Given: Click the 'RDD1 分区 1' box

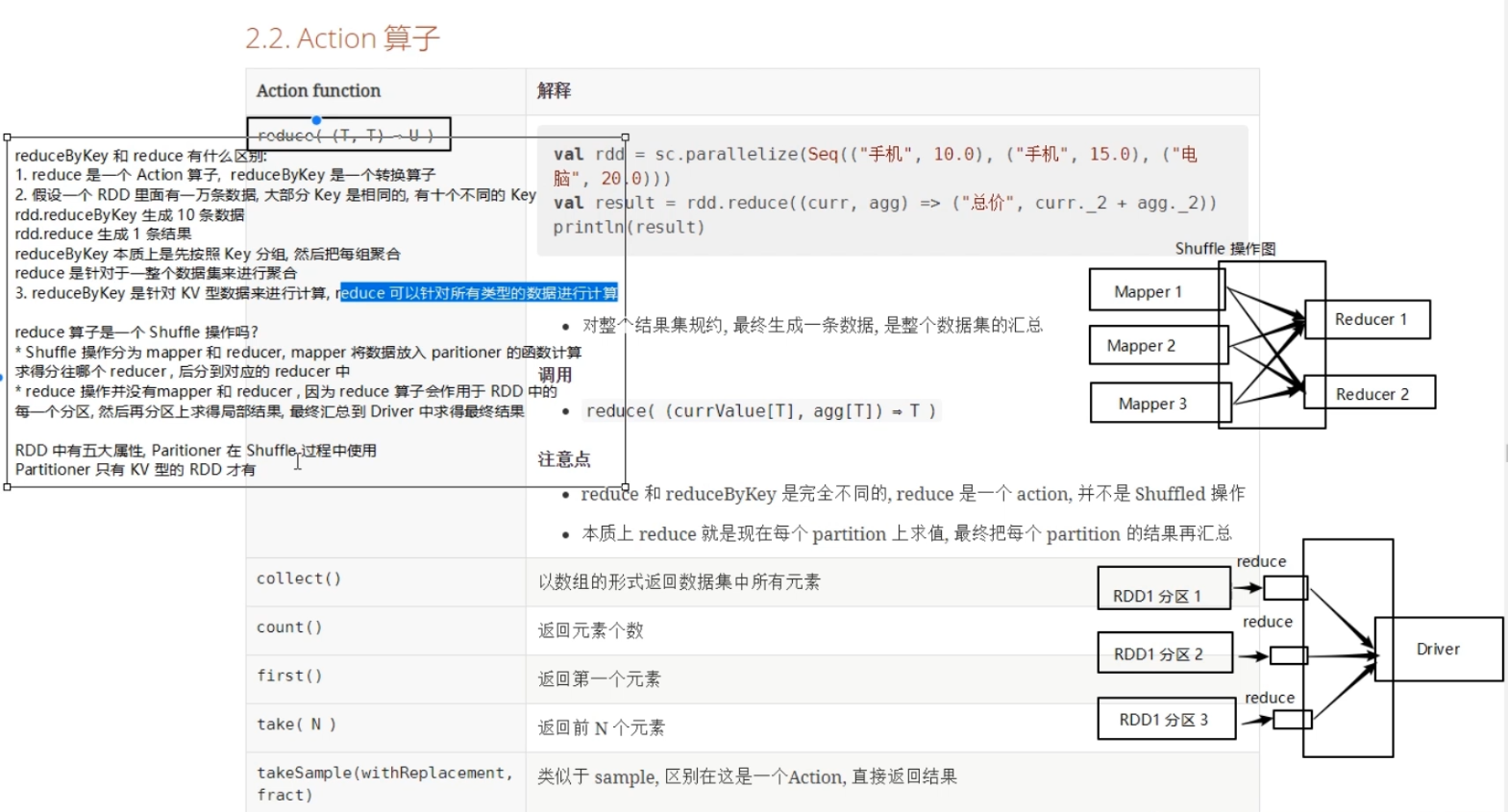Looking at the screenshot, I should click(1164, 588).
